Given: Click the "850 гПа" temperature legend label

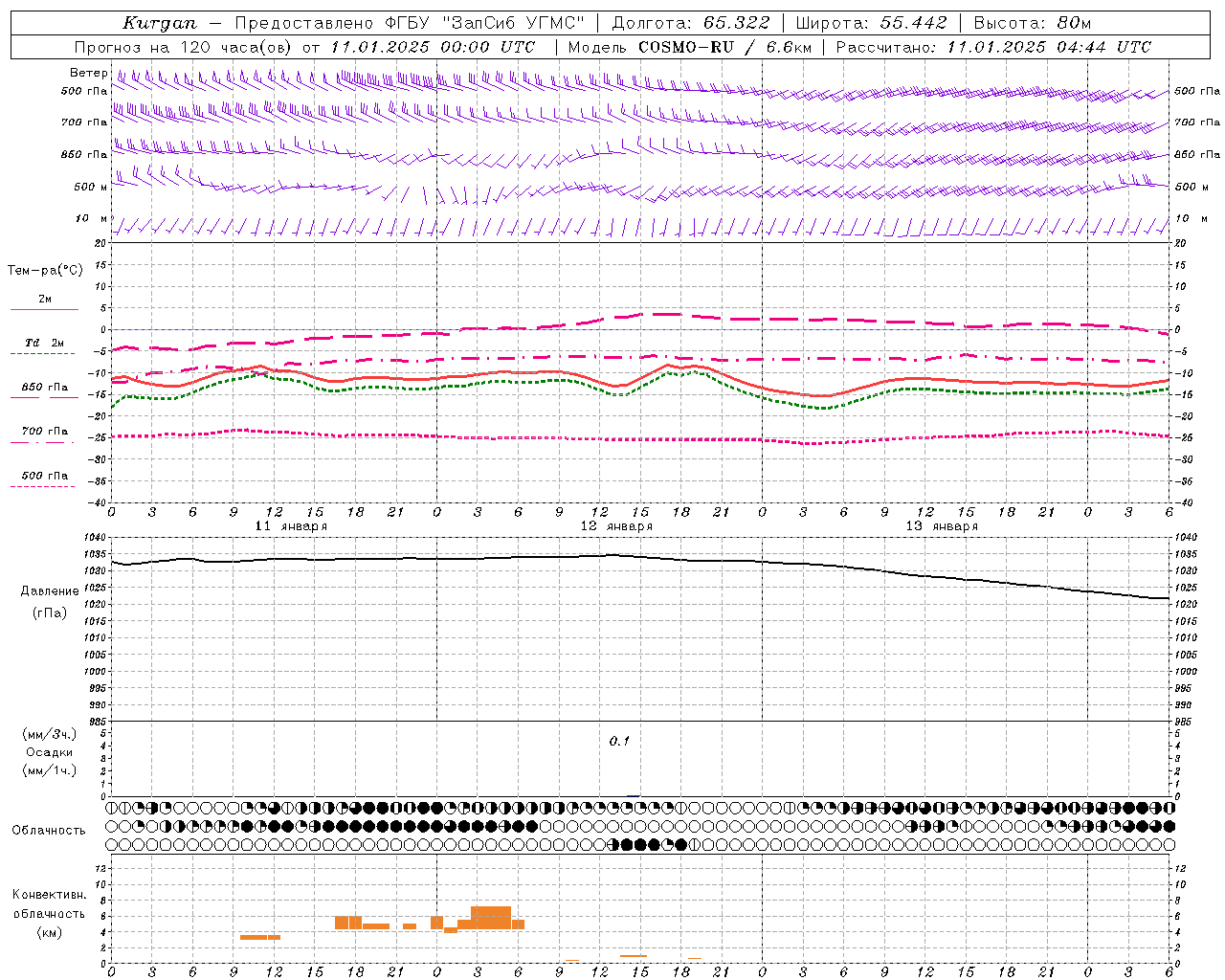Looking at the screenshot, I should tap(45, 388).
